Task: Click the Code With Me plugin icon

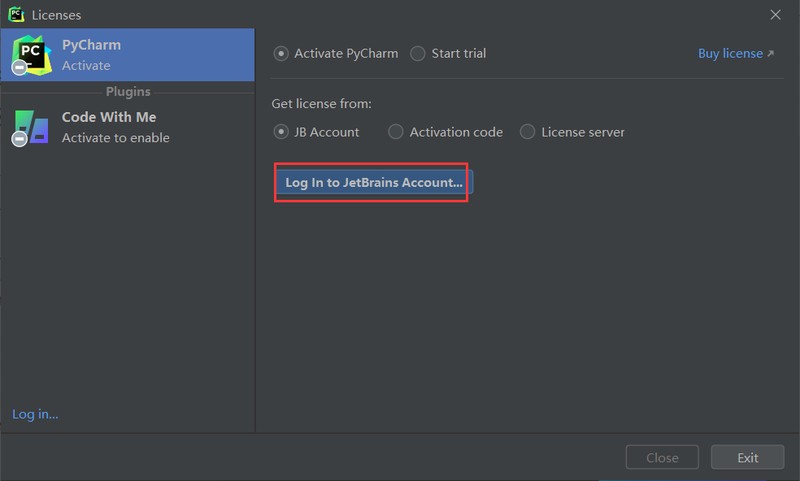Action: (30, 125)
